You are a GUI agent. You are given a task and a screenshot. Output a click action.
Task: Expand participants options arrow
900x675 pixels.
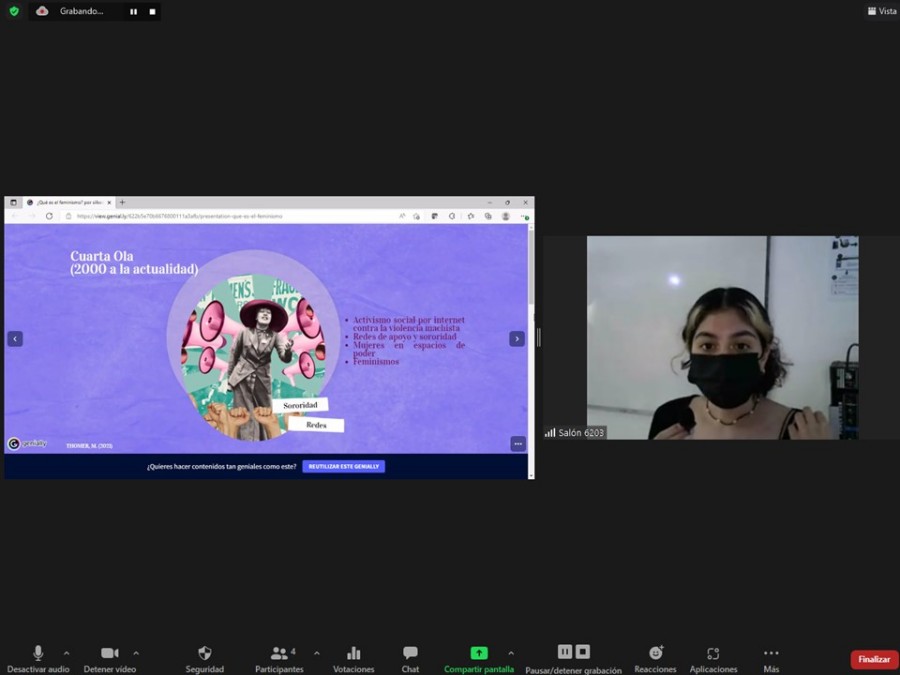click(317, 653)
